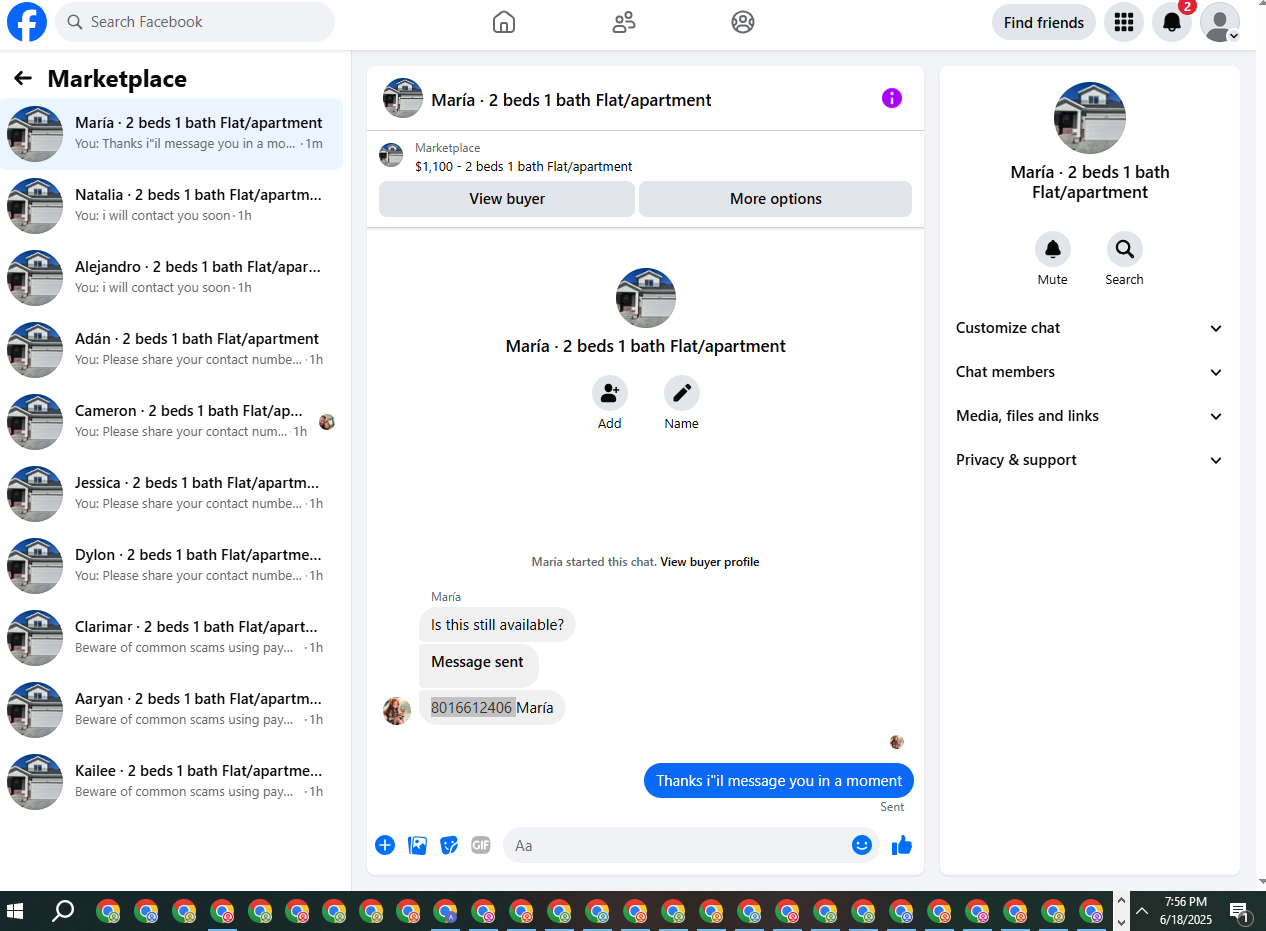Mute the chat with the bell icon
Viewport: 1266px width, 931px height.
[x=1053, y=249]
